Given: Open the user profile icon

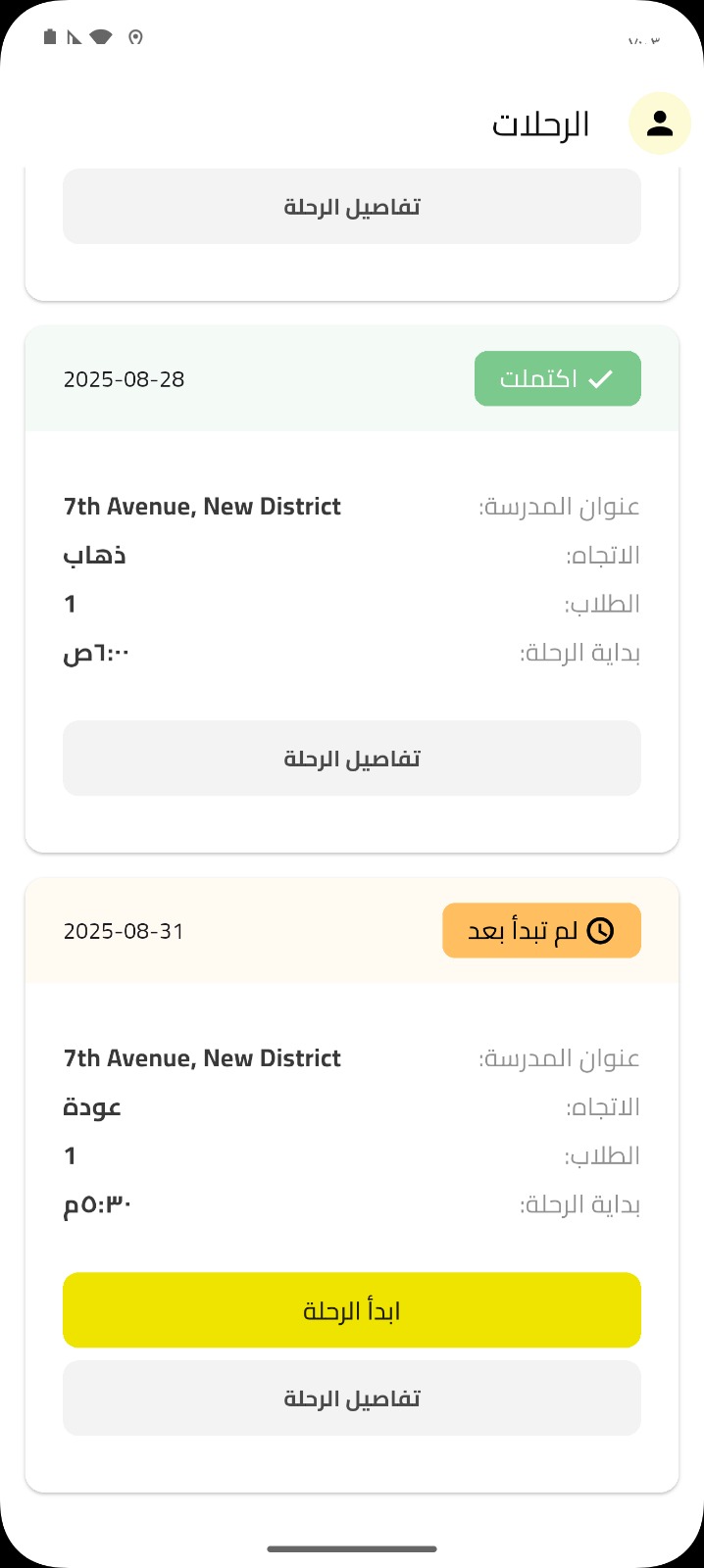Looking at the screenshot, I should click(x=660, y=123).
